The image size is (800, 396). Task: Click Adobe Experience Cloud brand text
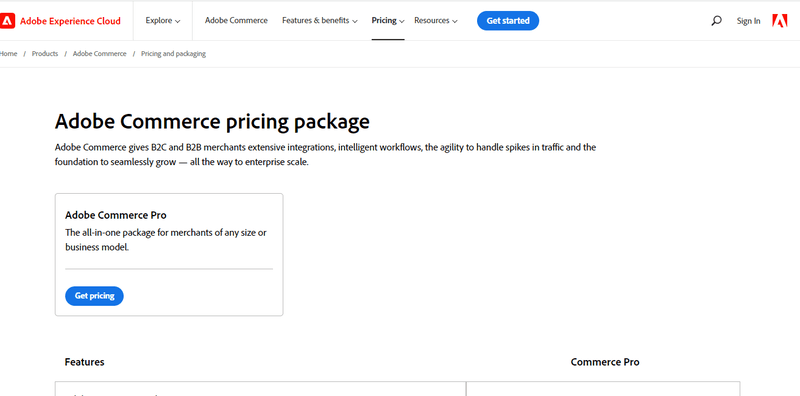coord(70,21)
